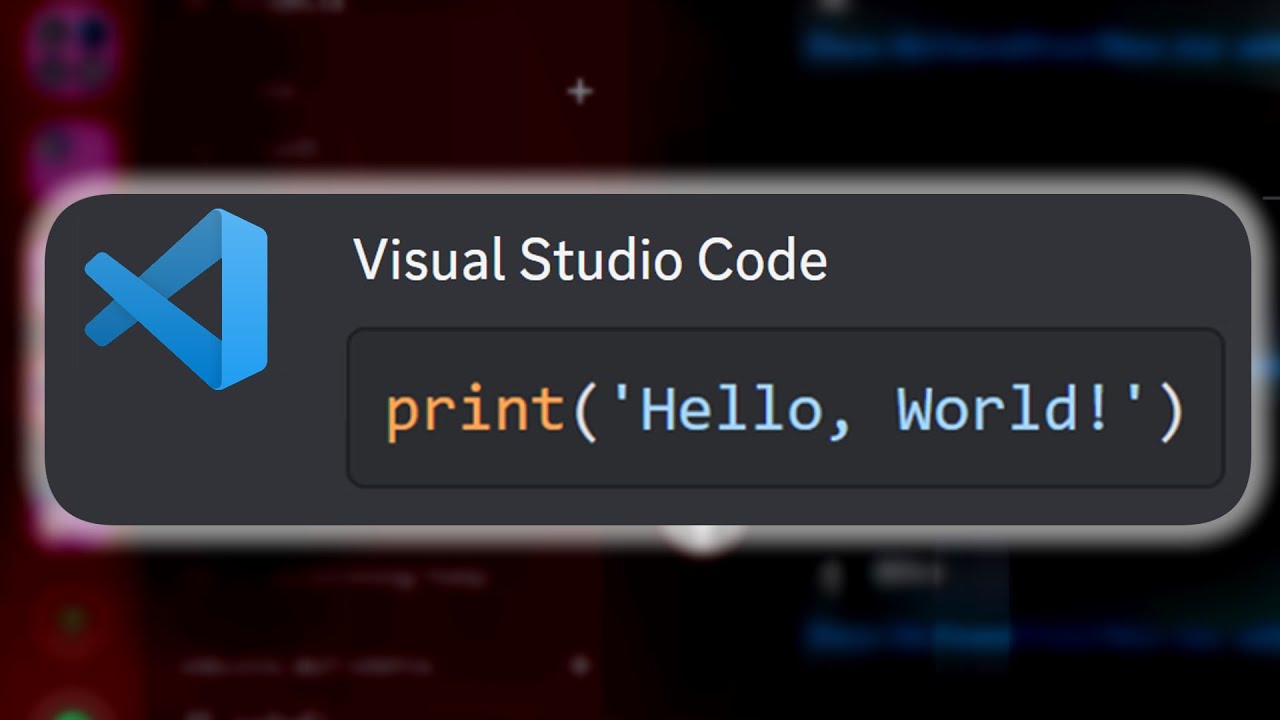Click the white blurred shape under the card

pyautogui.click(x=703, y=538)
